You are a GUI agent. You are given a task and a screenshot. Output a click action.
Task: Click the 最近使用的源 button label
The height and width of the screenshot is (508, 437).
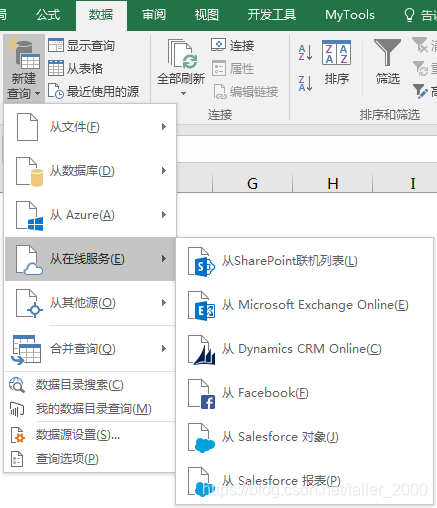[x=103, y=91]
